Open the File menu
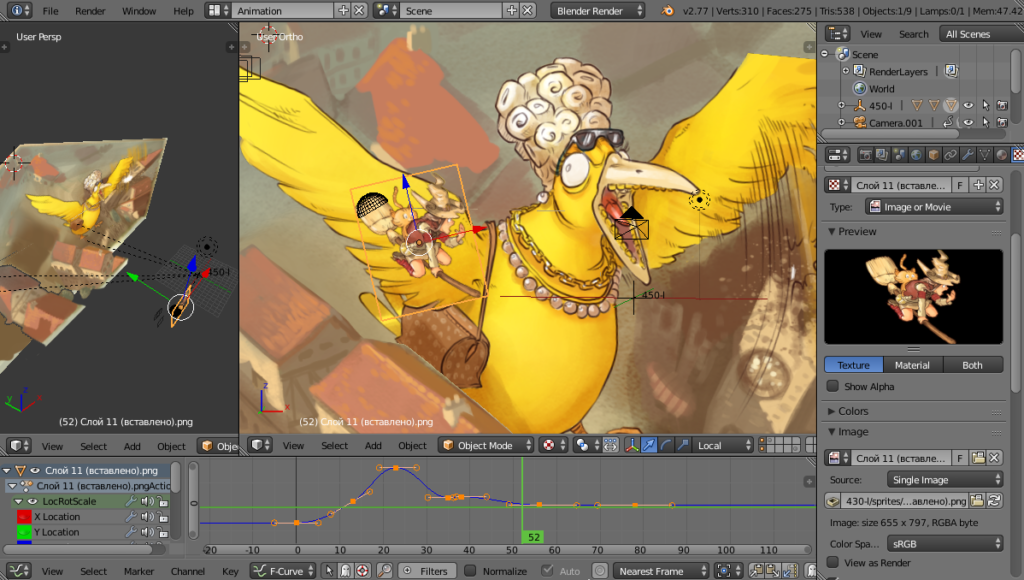This screenshot has width=1024, height=580. click(50, 10)
